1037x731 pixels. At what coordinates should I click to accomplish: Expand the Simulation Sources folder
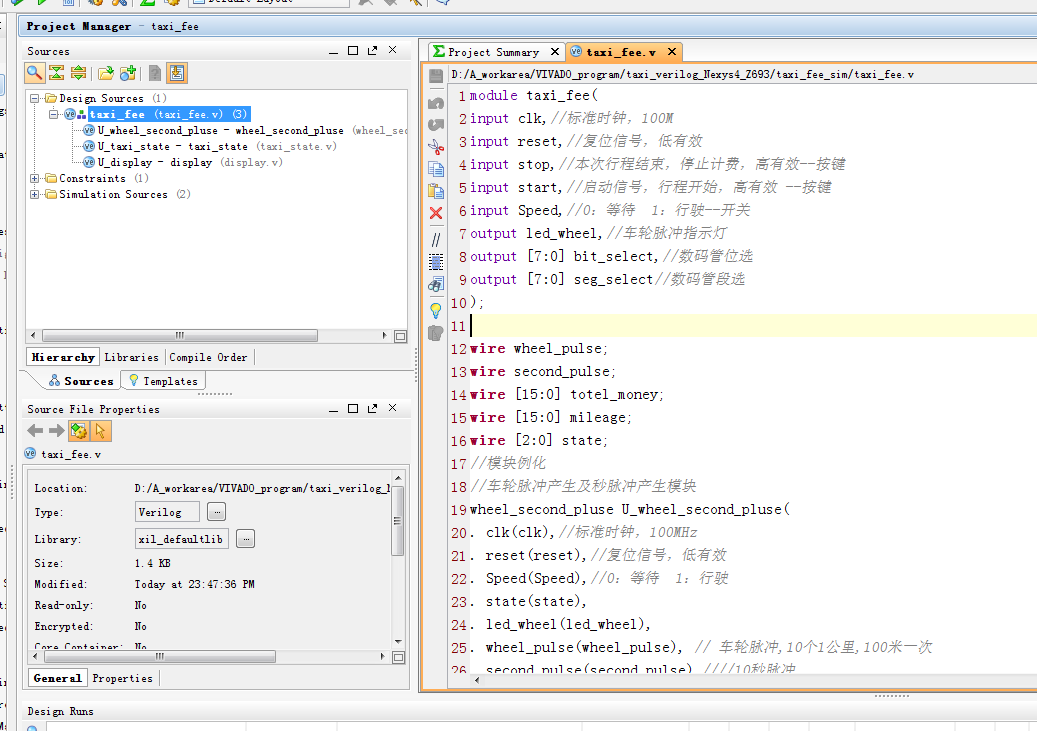(x=34, y=194)
